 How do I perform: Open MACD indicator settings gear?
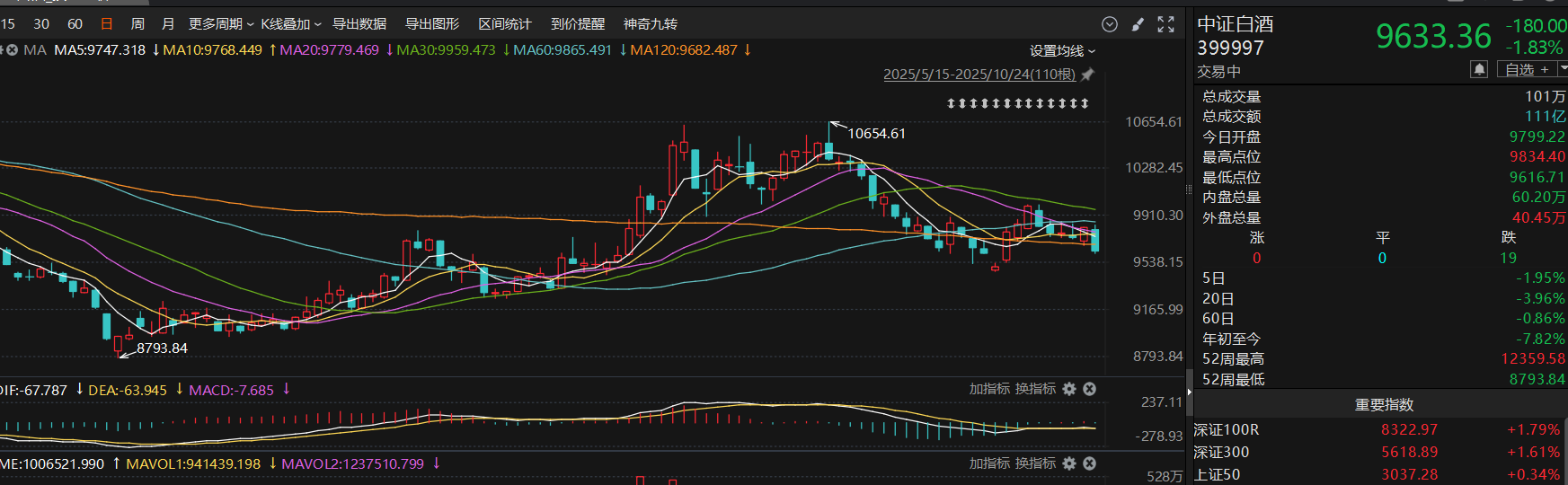1069,389
